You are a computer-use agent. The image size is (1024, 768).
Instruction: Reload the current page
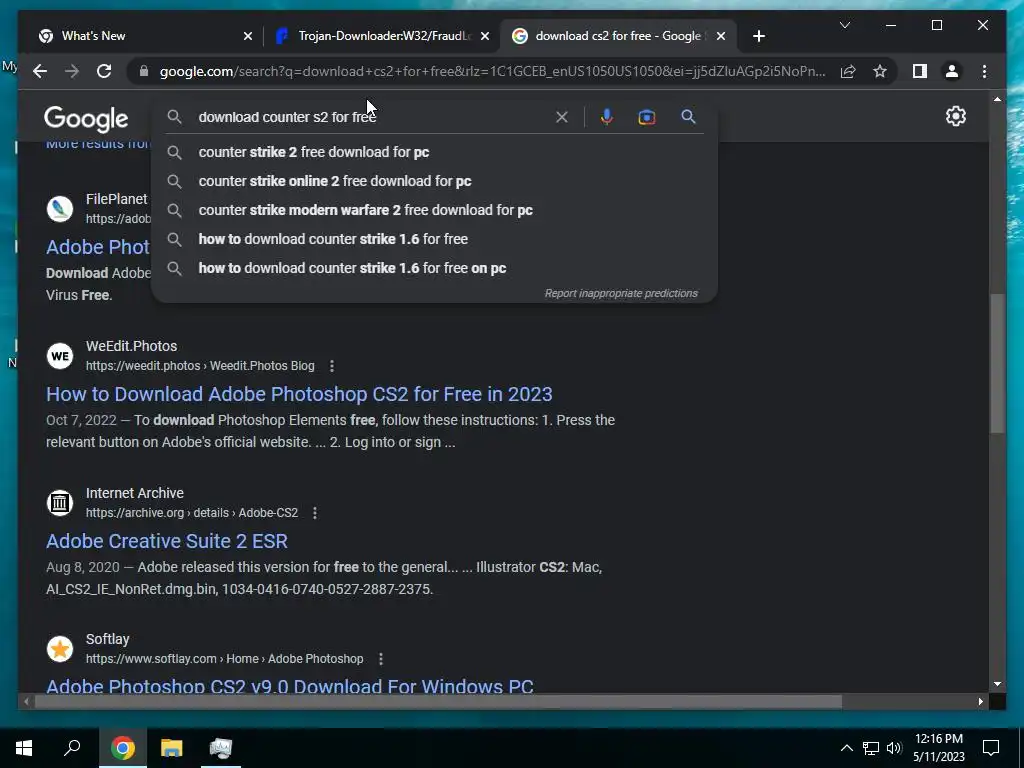click(104, 71)
